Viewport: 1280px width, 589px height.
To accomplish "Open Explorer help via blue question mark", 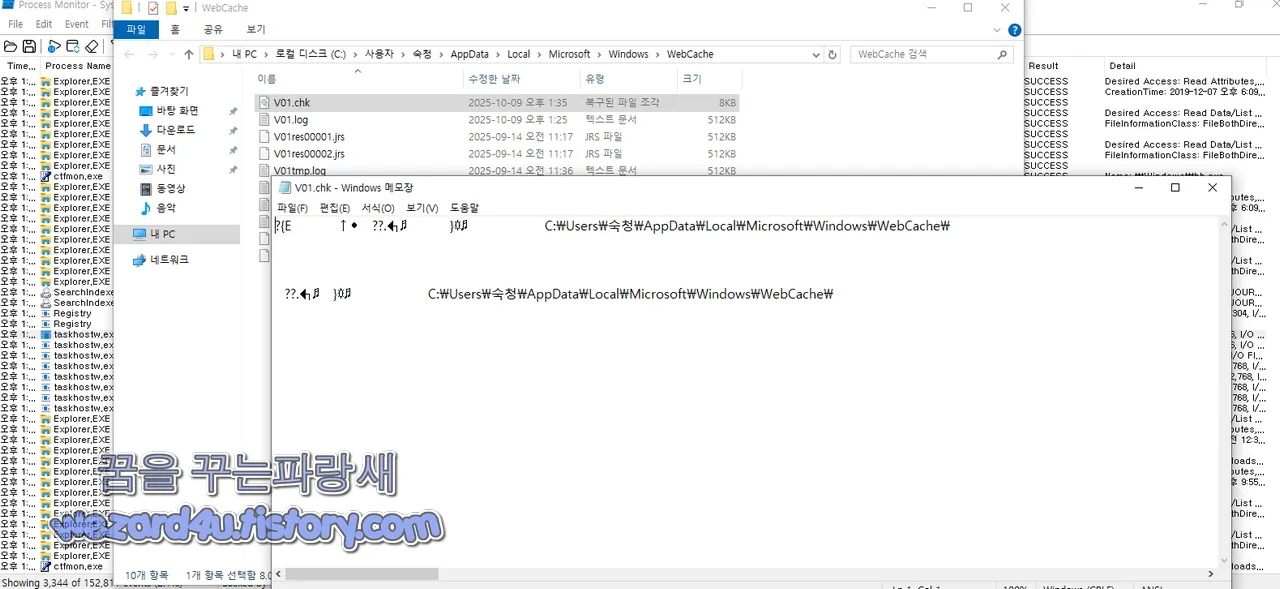I will pyautogui.click(x=1013, y=29).
